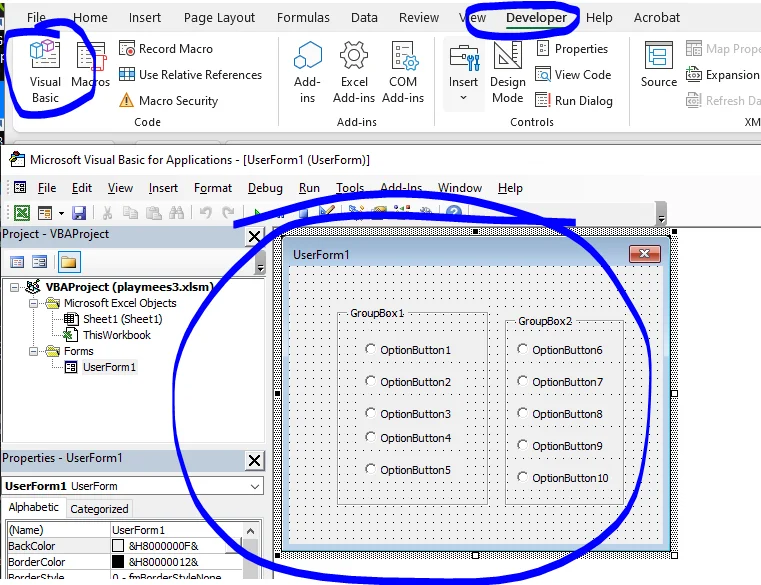This screenshot has width=761, height=585.
Task: Open the VBA editor Run menu
Action: [x=309, y=188]
